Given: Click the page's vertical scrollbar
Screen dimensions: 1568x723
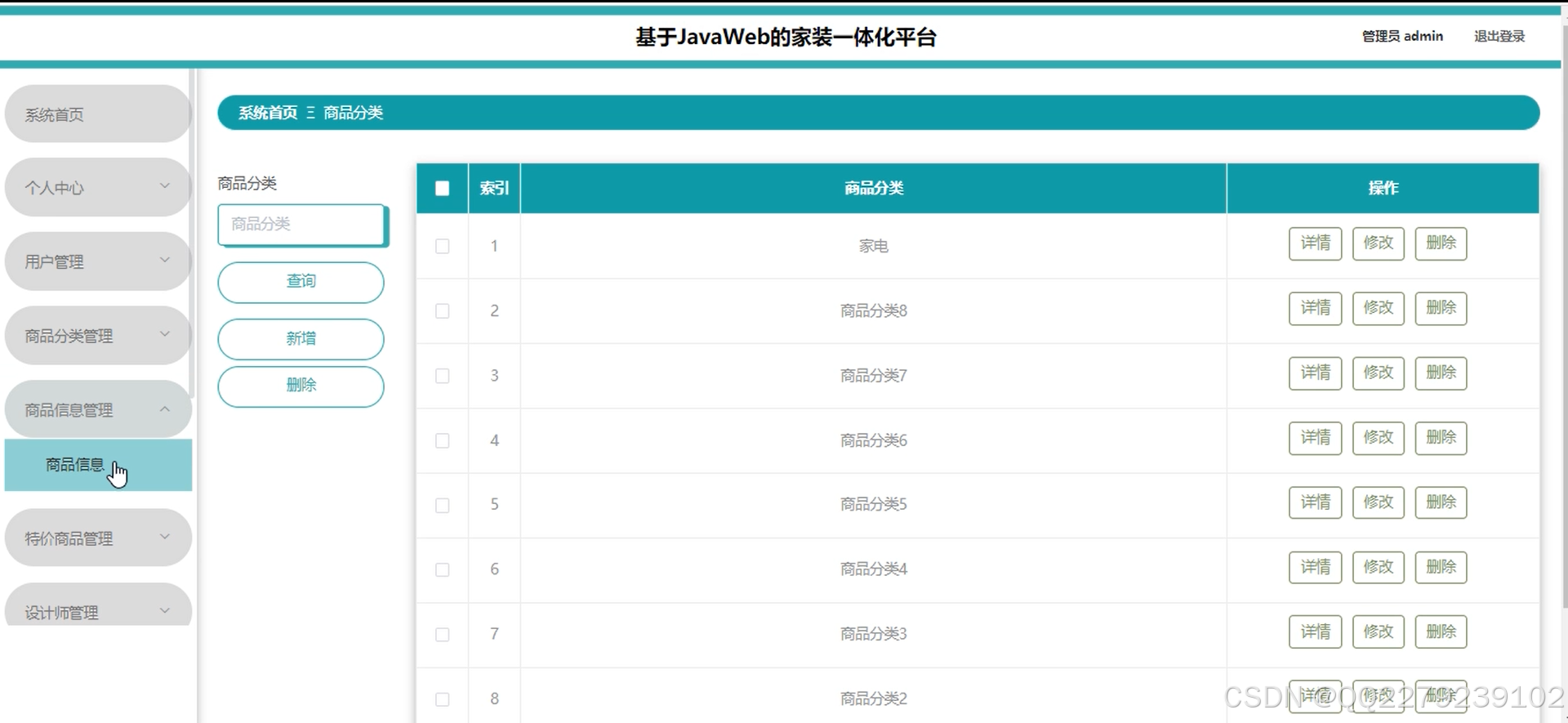Looking at the screenshot, I should [1563, 327].
